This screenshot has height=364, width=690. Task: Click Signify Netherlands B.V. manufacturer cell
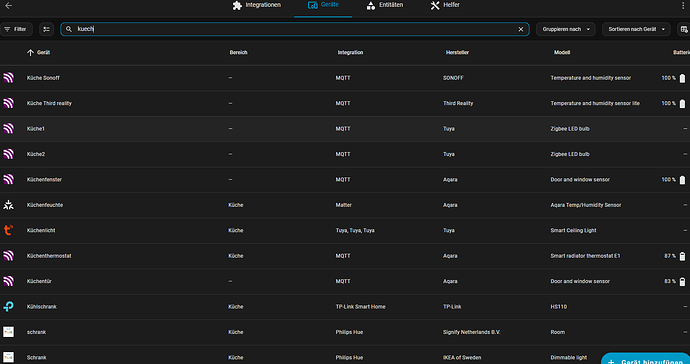click(472, 332)
